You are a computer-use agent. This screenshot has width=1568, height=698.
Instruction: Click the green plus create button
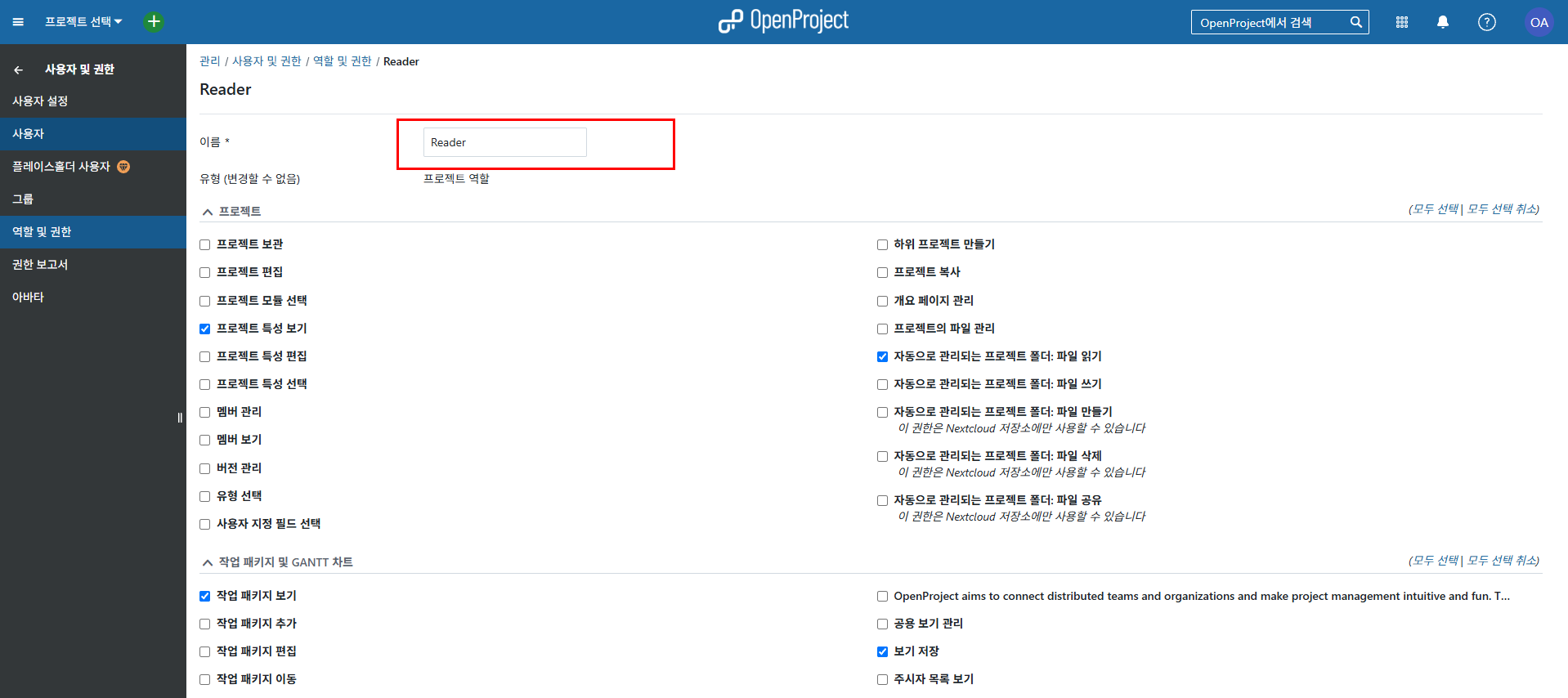[x=154, y=21]
